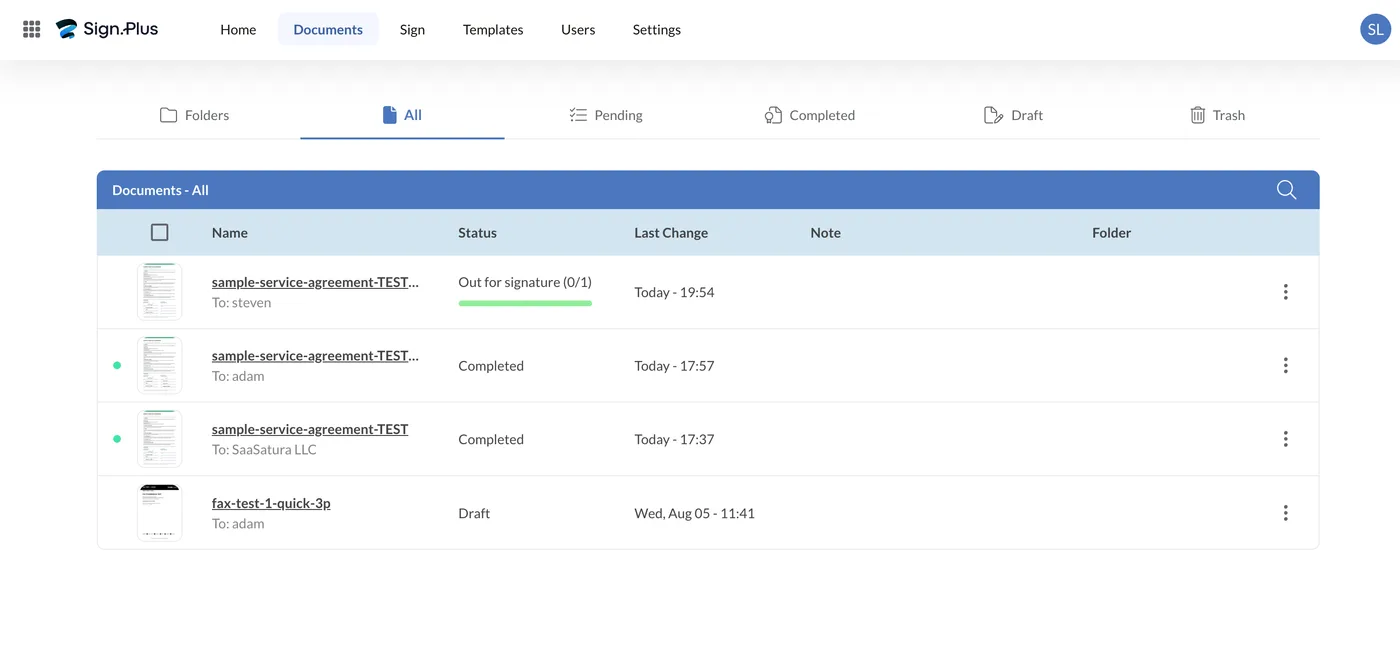Click the search magnifier in Documents header
The width and height of the screenshot is (1400, 662).
tap(1287, 190)
